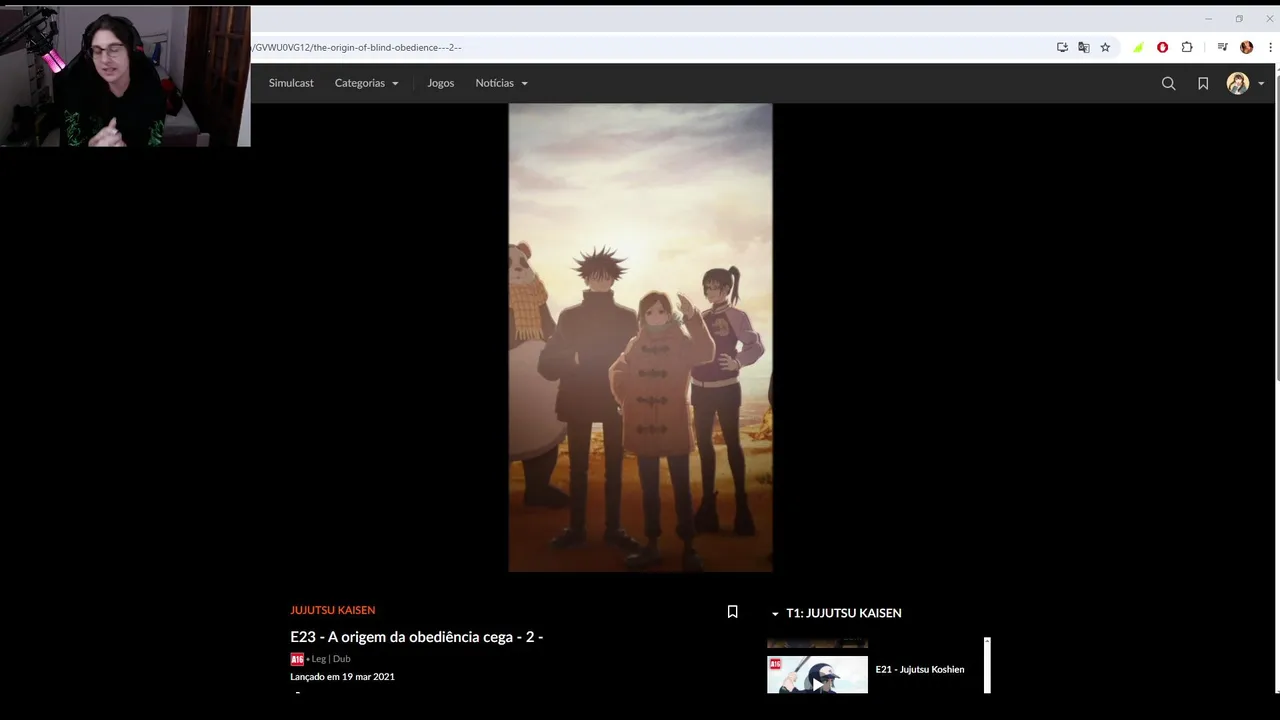Image resolution: width=1280 pixels, height=720 pixels.
Task: Open the JUJUTSU KAISEN series link
Action: click(332, 610)
